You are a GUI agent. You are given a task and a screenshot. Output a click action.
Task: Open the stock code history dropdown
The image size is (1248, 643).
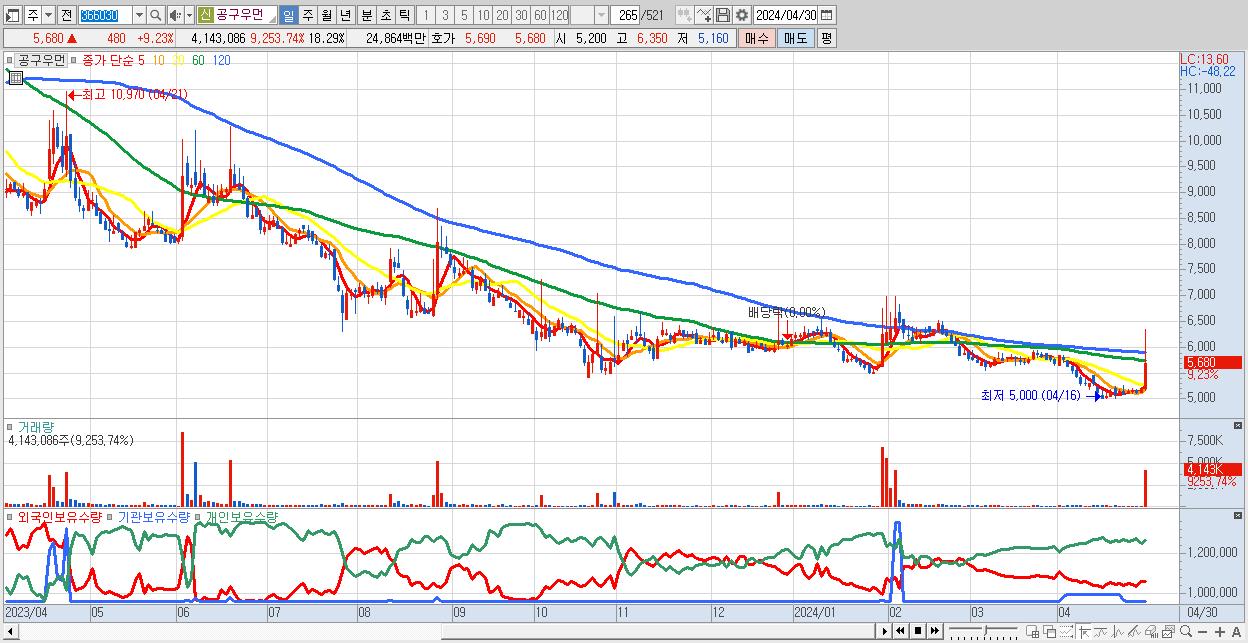click(139, 15)
